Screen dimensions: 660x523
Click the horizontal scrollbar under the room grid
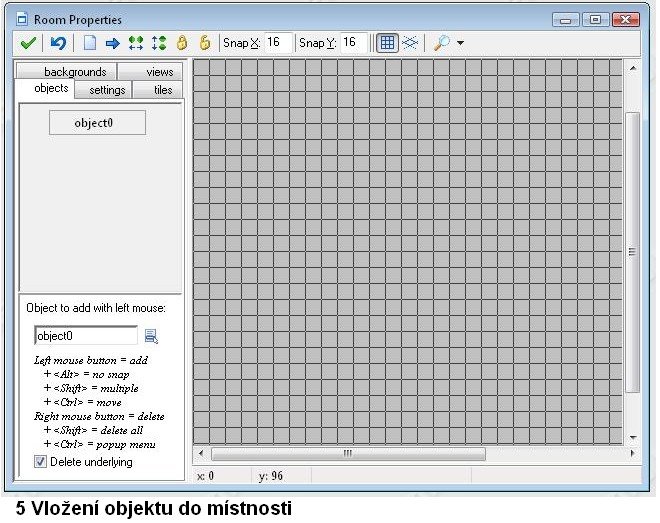(x=347, y=453)
